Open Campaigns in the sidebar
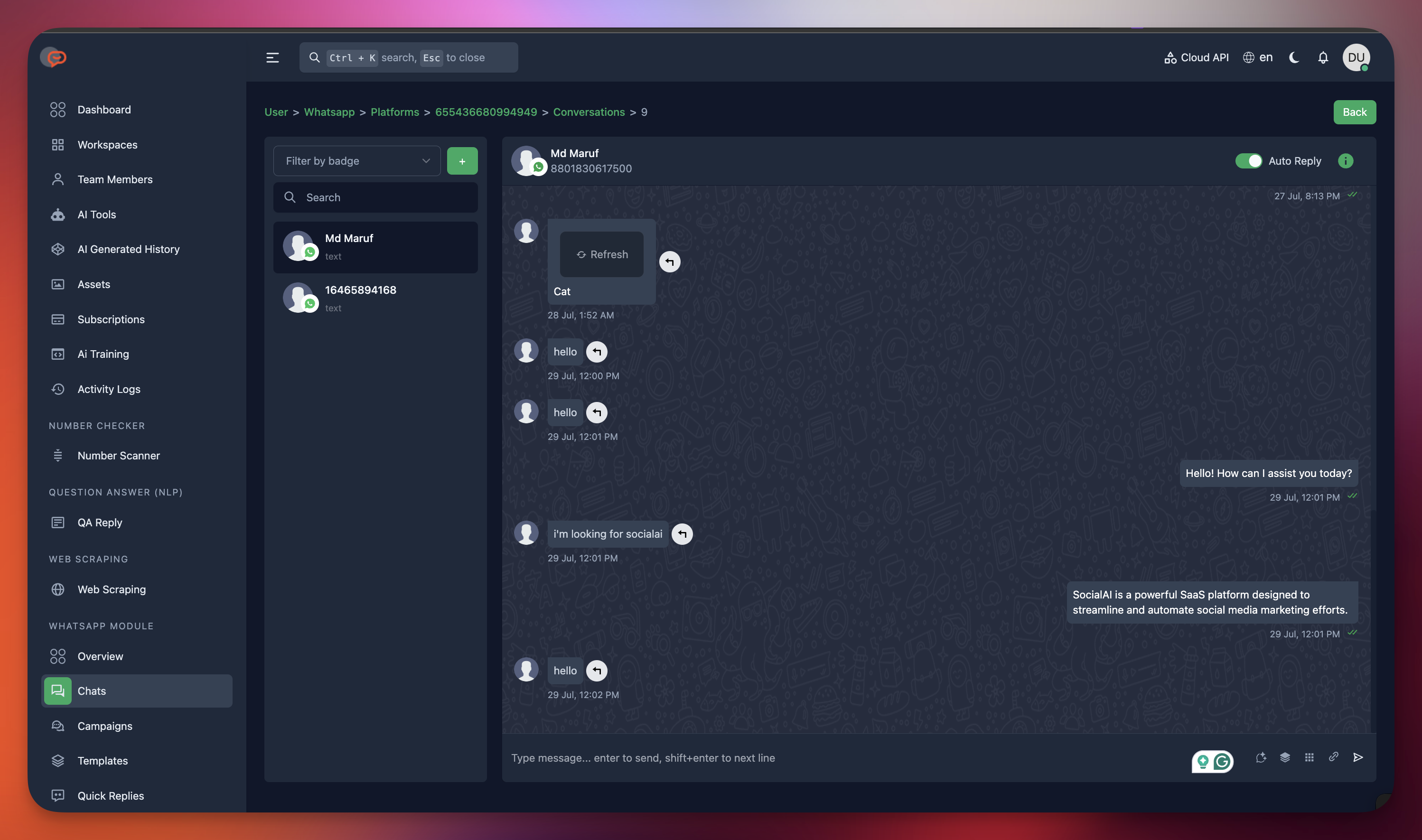Image resolution: width=1422 pixels, height=840 pixels. 105,726
